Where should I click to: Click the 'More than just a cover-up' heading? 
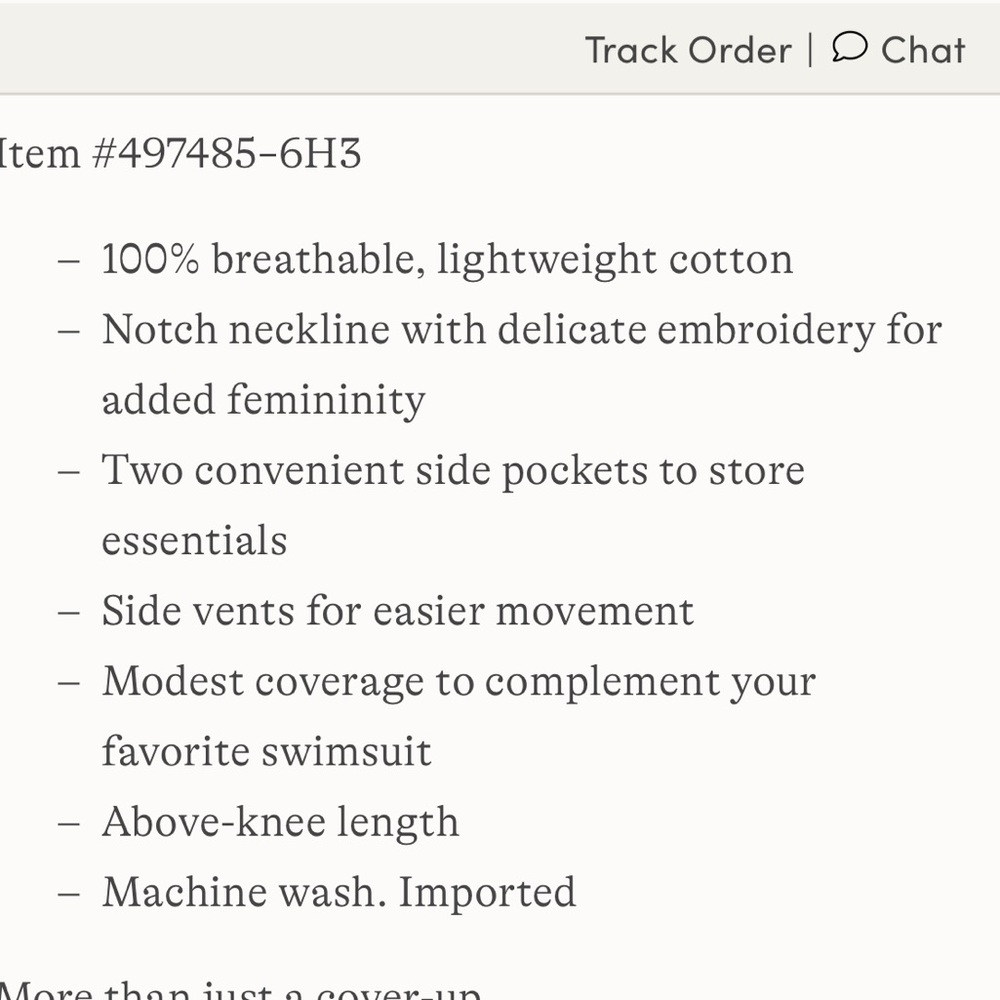pyautogui.click(x=240, y=989)
